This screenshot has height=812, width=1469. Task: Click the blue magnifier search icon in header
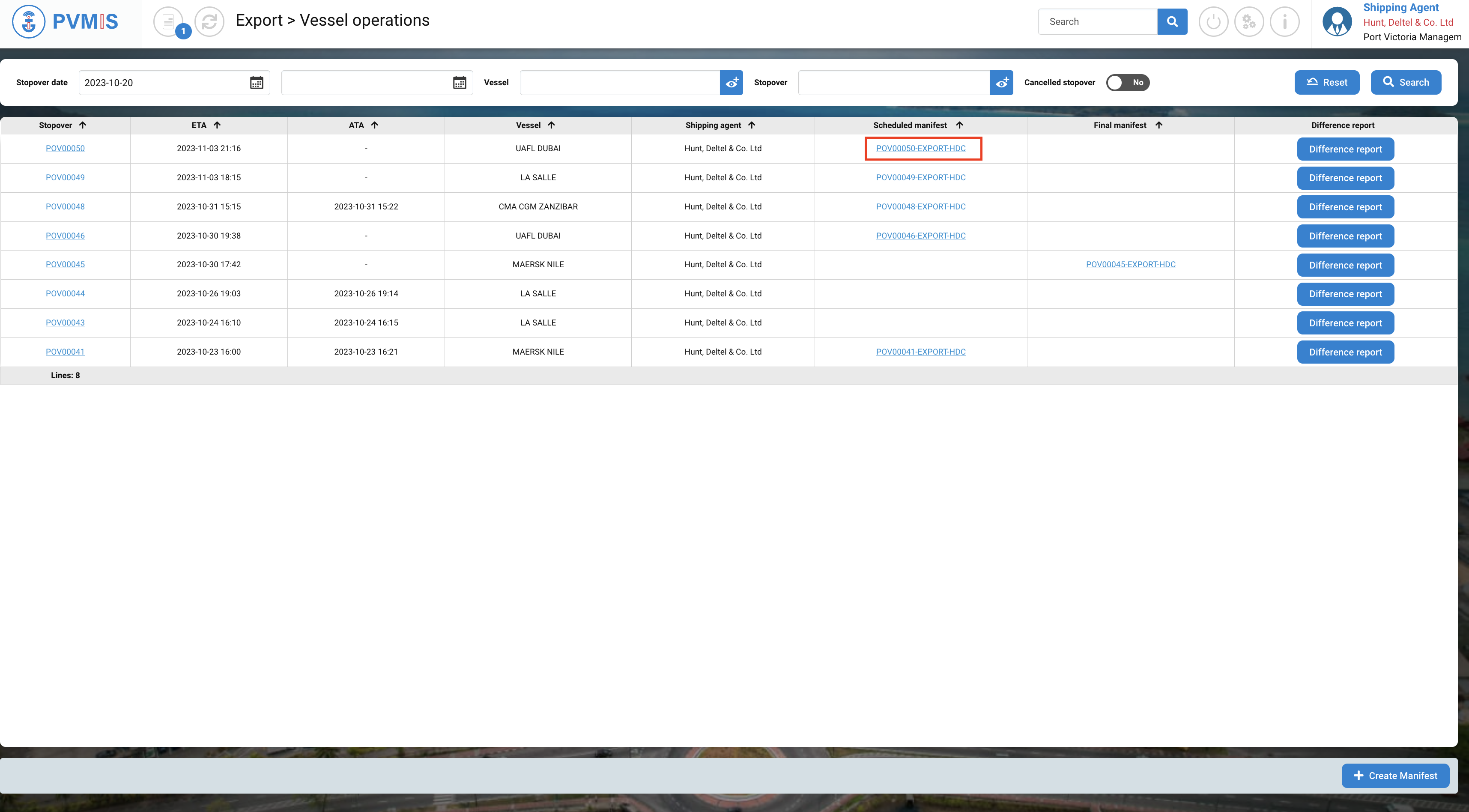1172,22
